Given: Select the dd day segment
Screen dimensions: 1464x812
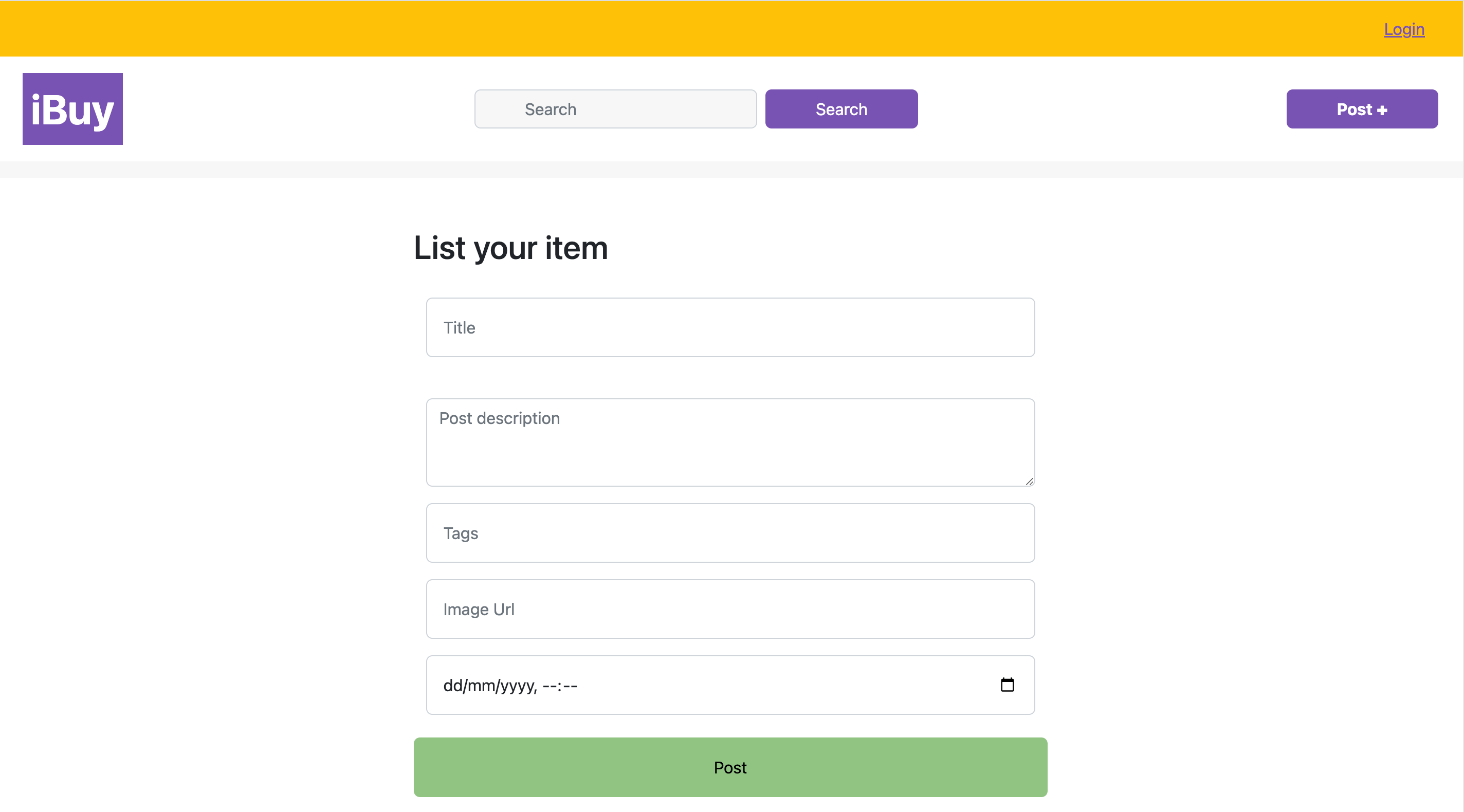Looking at the screenshot, I should click(452, 686).
